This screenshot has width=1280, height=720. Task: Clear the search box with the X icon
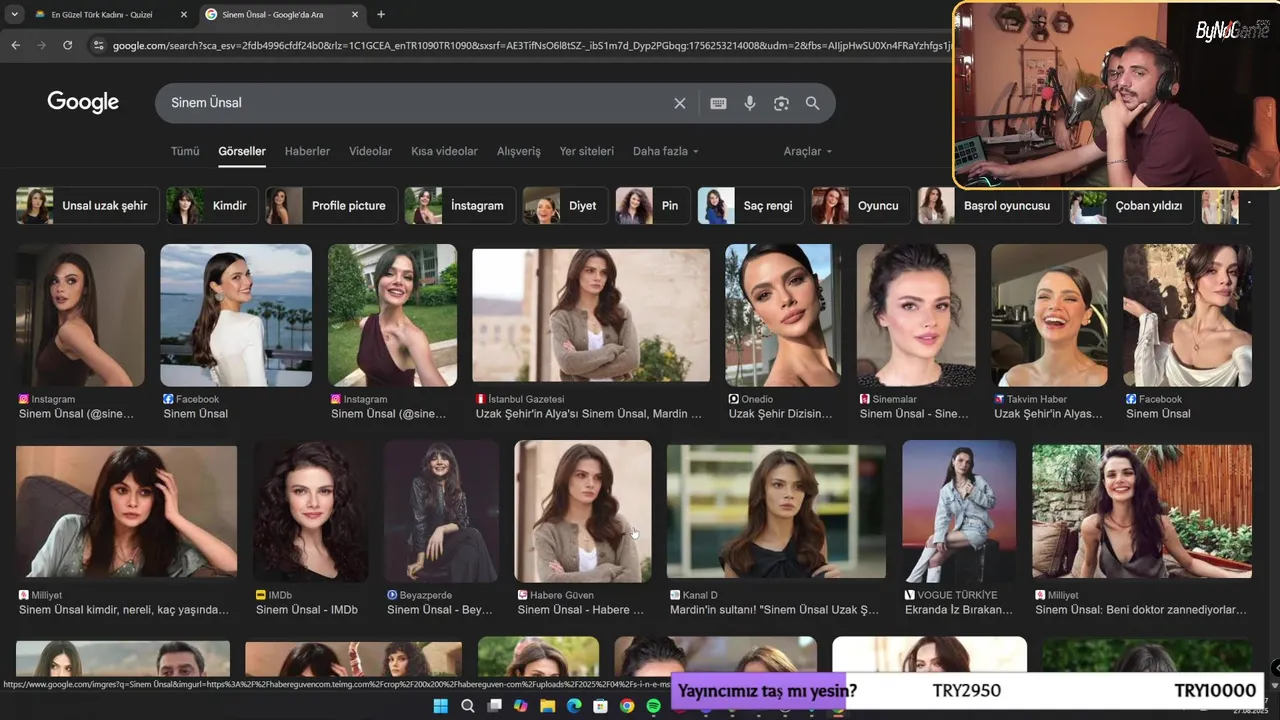tap(680, 103)
